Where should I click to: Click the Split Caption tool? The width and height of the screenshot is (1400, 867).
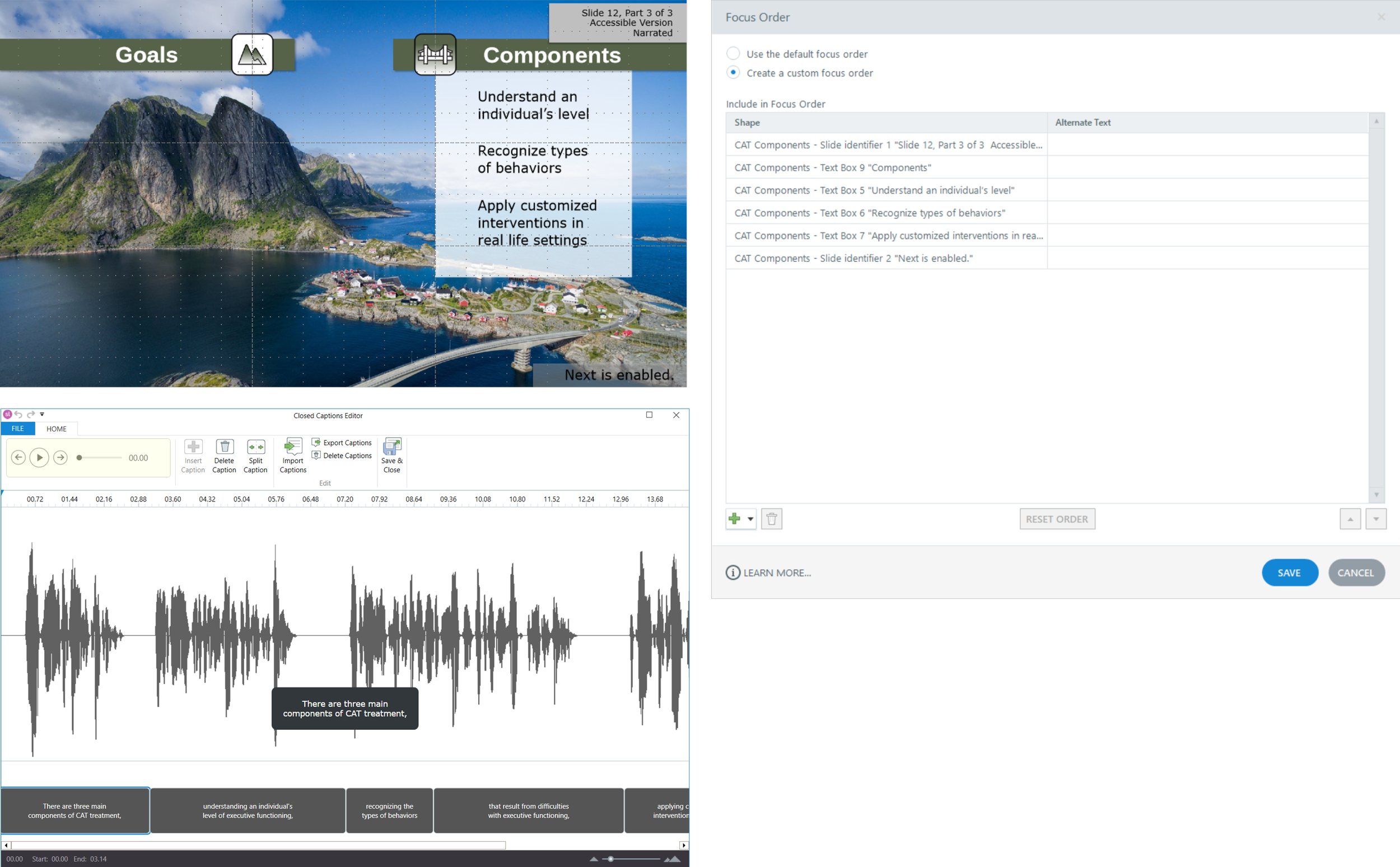256,447
